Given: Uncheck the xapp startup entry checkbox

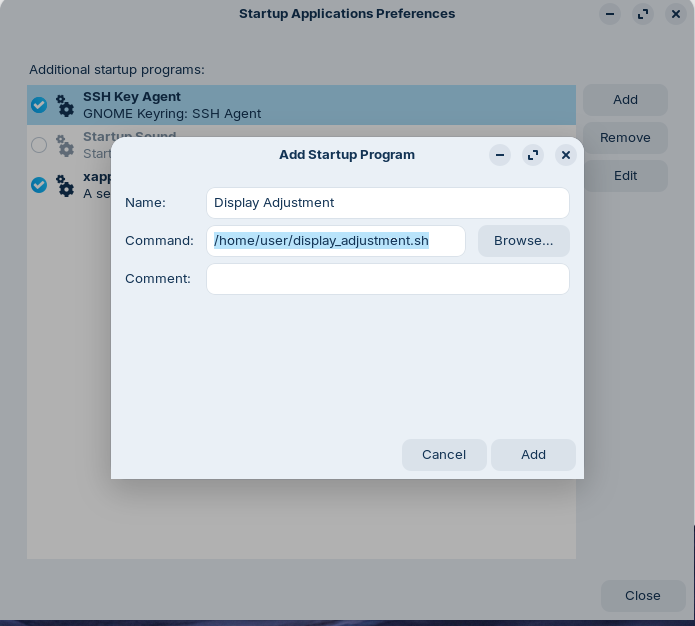Looking at the screenshot, I should [39, 185].
